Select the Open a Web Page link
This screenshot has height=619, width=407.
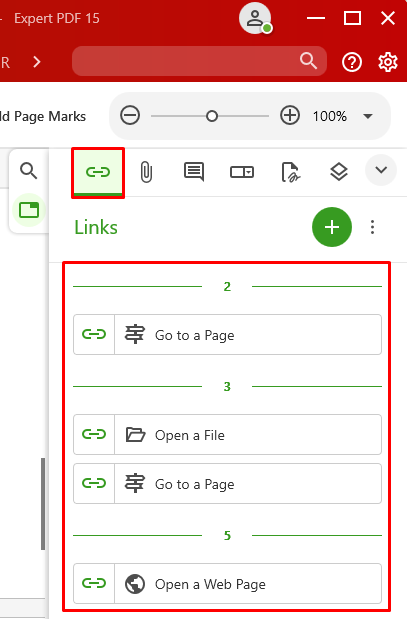tap(227, 583)
